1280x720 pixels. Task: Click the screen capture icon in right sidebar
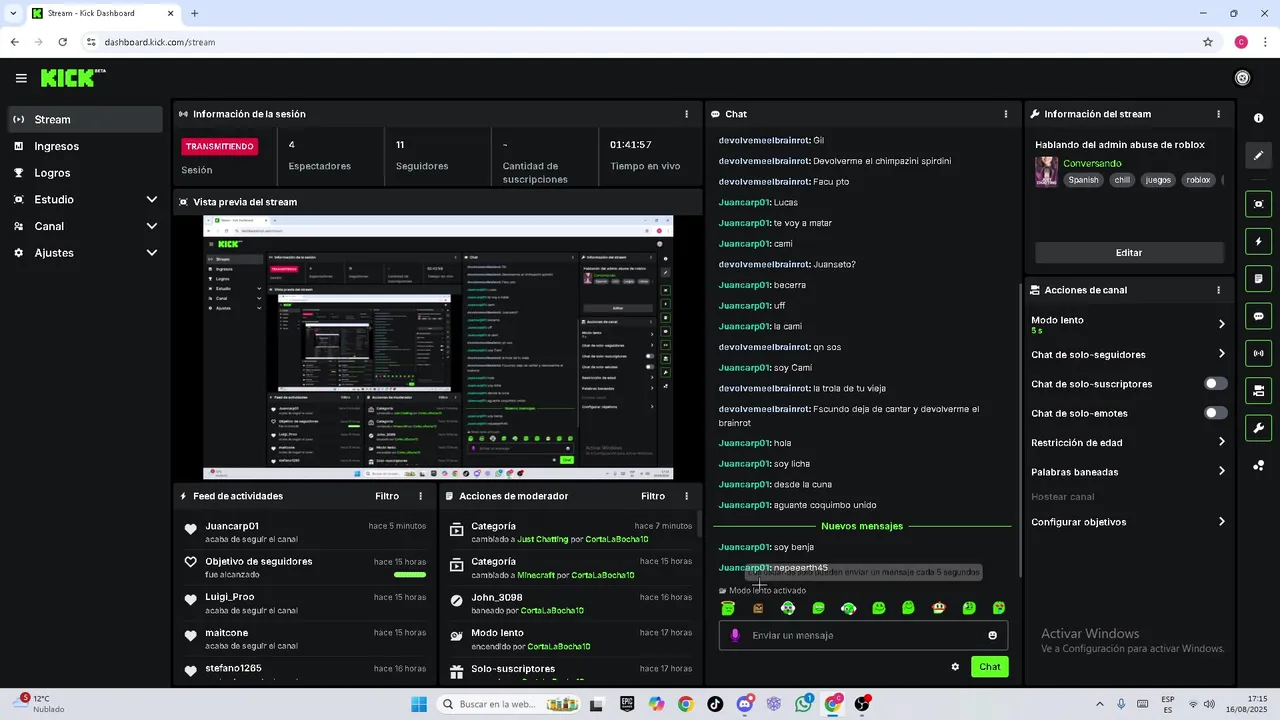coord(1258,204)
